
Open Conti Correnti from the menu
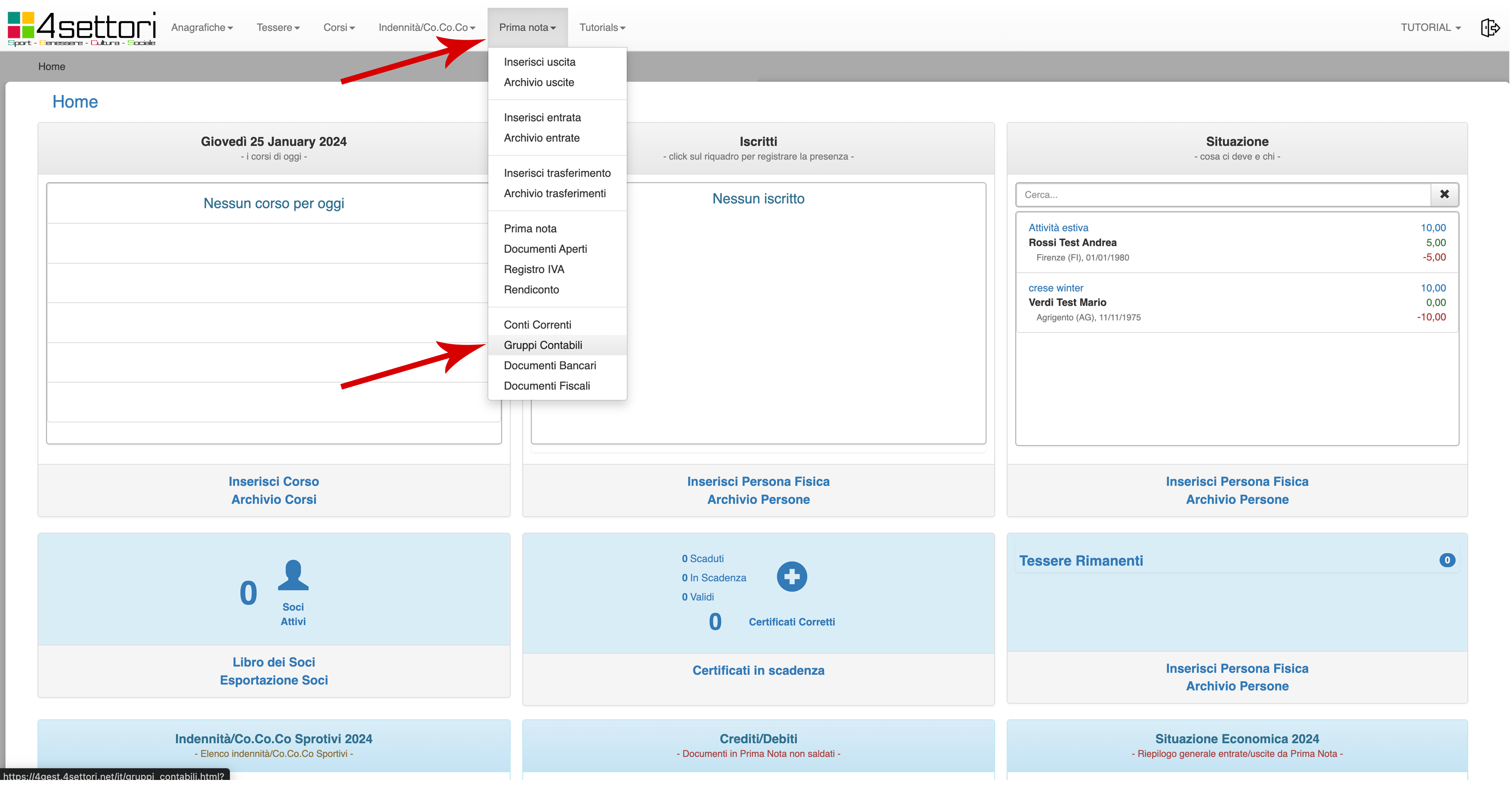pyautogui.click(x=537, y=325)
